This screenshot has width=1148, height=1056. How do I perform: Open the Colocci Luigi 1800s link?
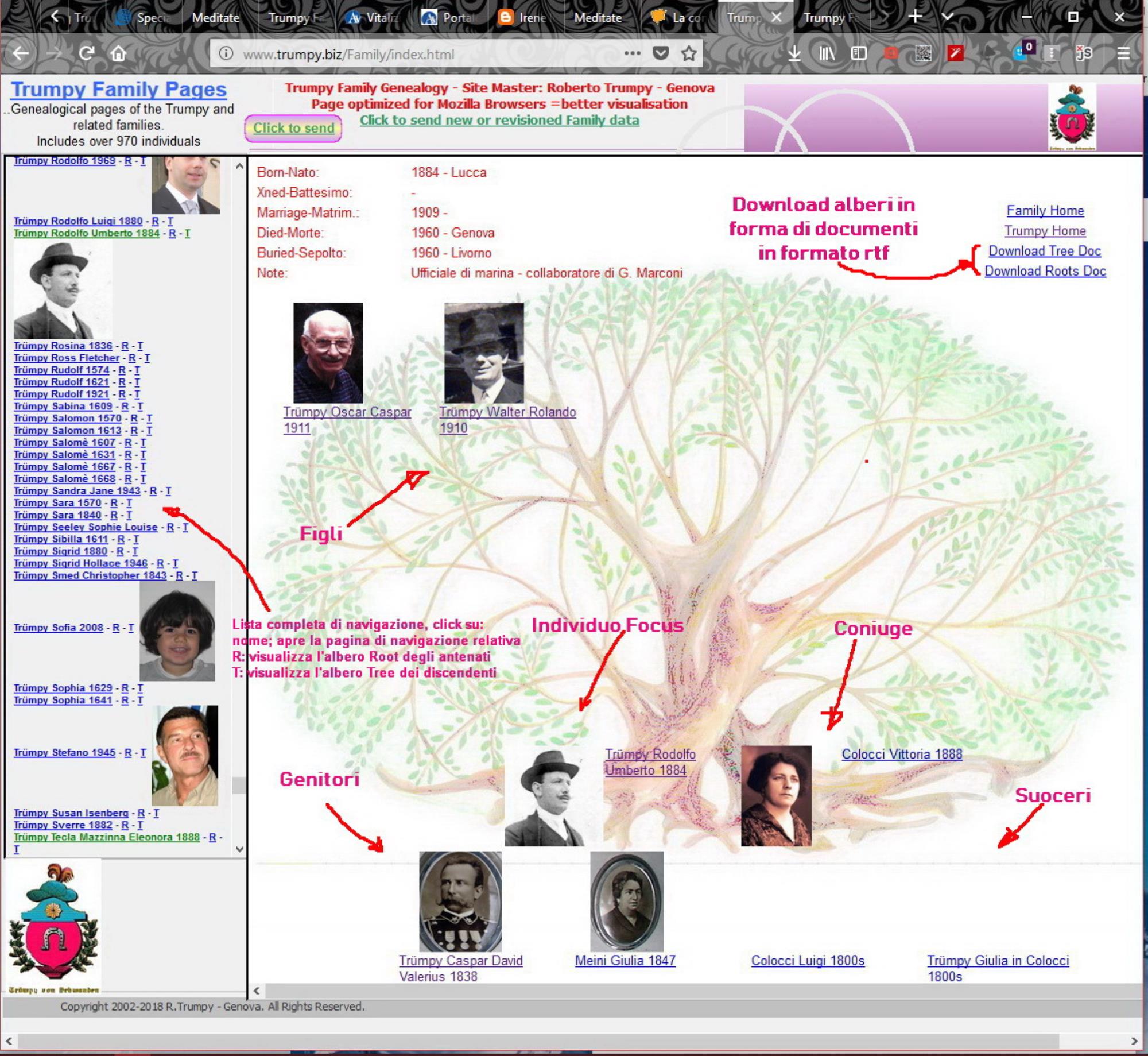click(x=808, y=960)
